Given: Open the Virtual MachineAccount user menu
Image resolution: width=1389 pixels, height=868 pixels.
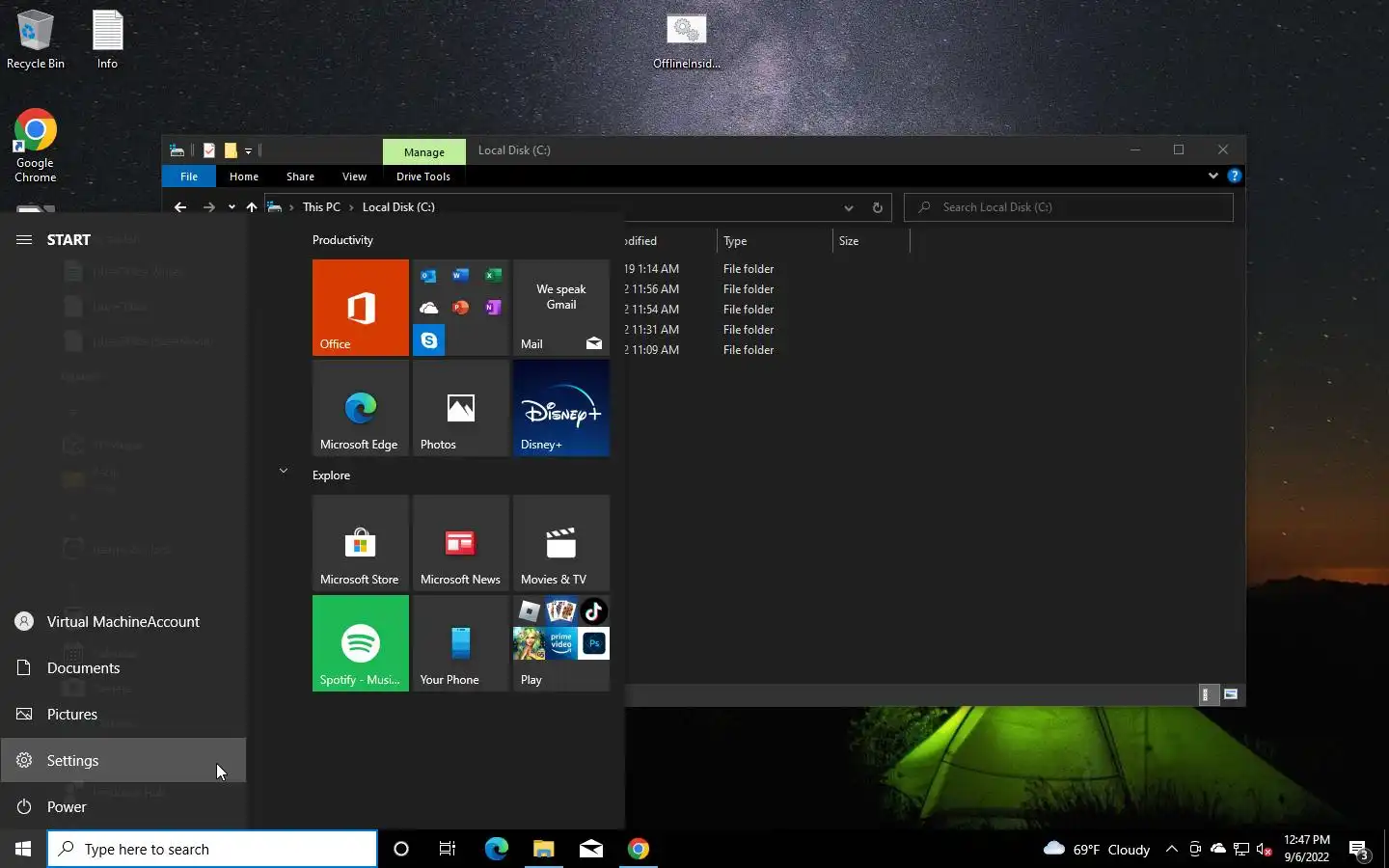Looking at the screenshot, I should pos(123,621).
